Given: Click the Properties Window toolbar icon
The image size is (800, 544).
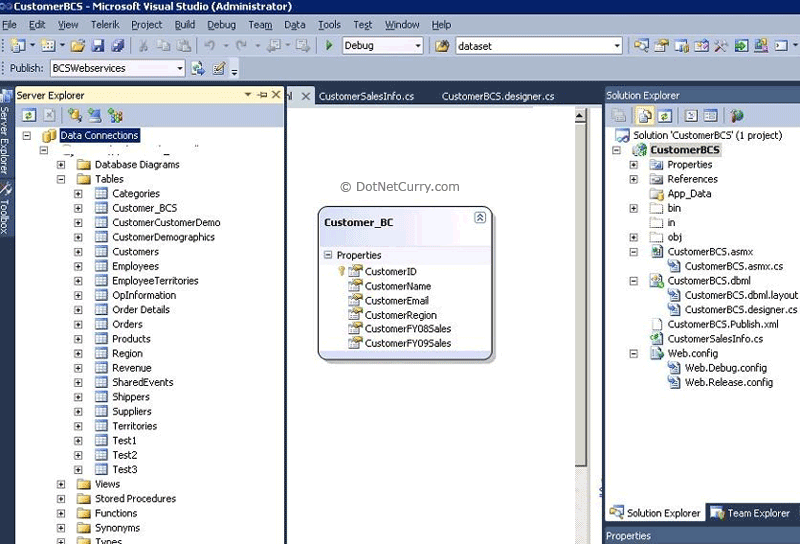Looking at the screenshot, I should pos(661,46).
